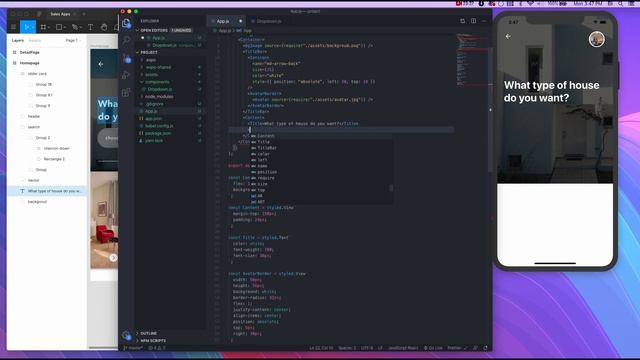This screenshot has height=360, width=640.
Task: Open the Page 1 dropdown in Figma
Action: (x=73, y=40)
